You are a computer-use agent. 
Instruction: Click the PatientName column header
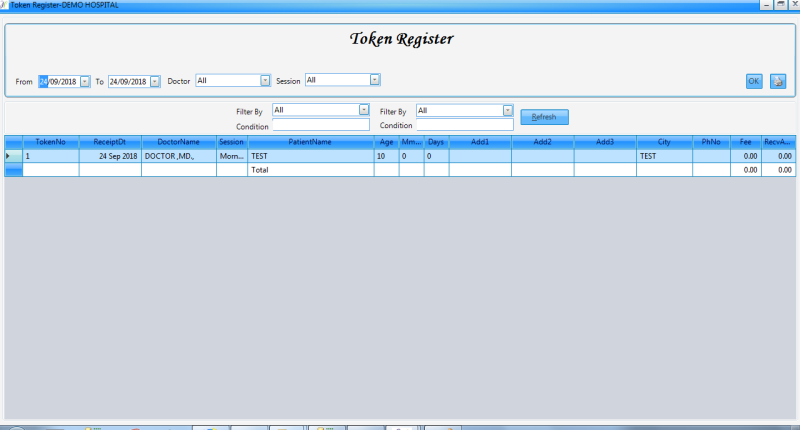coord(310,142)
